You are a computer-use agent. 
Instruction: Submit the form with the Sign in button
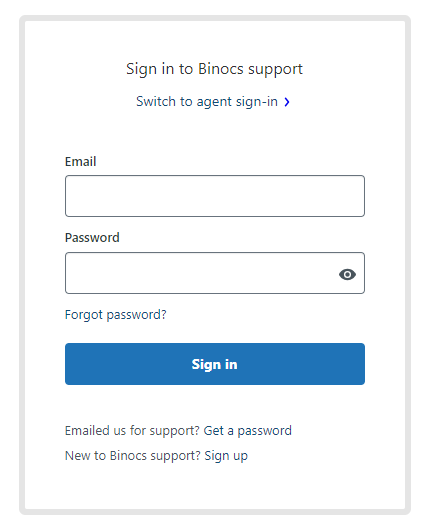pos(215,364)
